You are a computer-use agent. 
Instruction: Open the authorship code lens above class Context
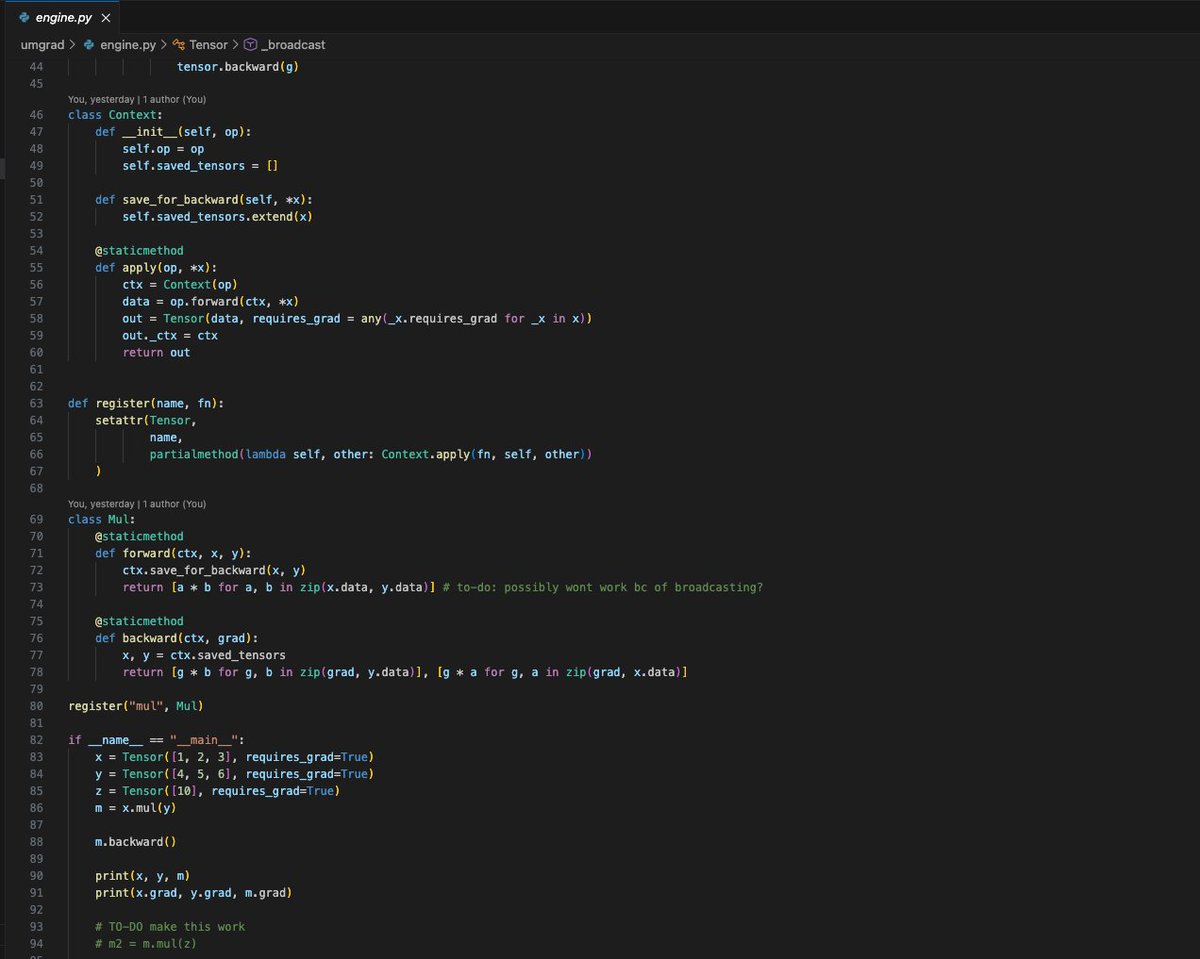137,100
